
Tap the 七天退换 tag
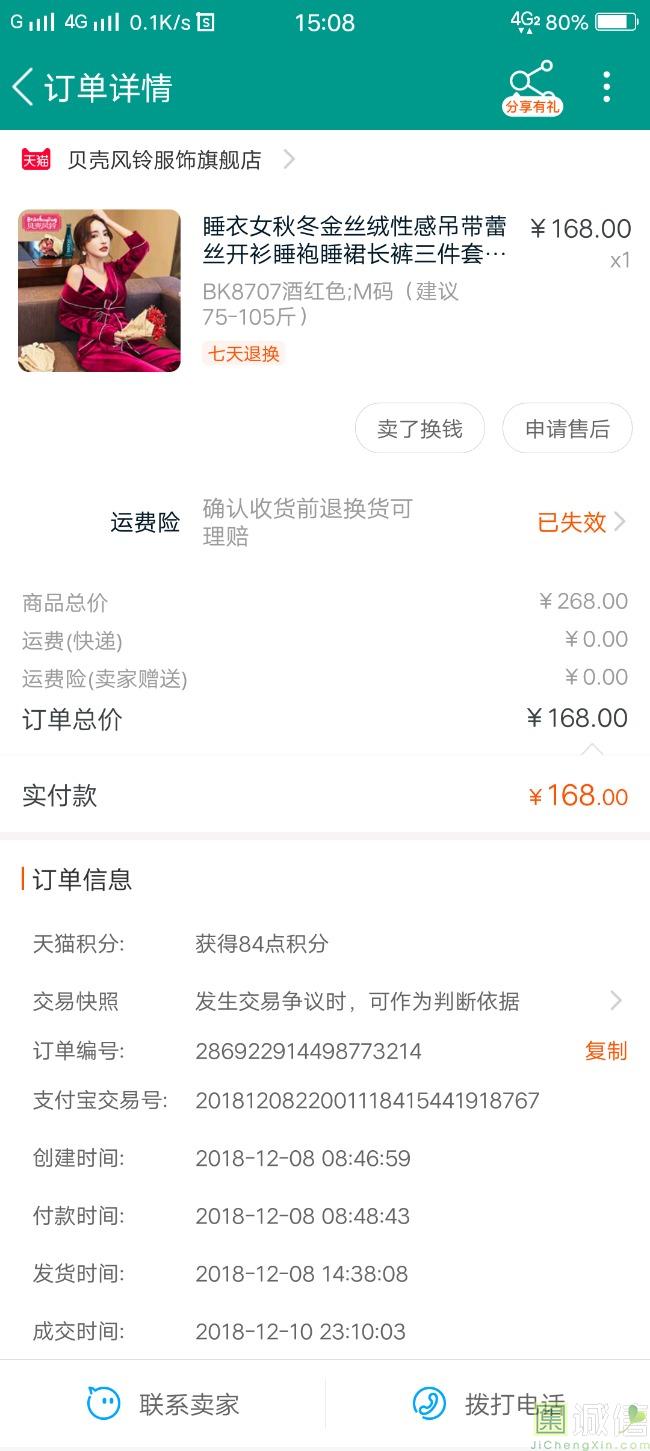[x=244, y=353]
